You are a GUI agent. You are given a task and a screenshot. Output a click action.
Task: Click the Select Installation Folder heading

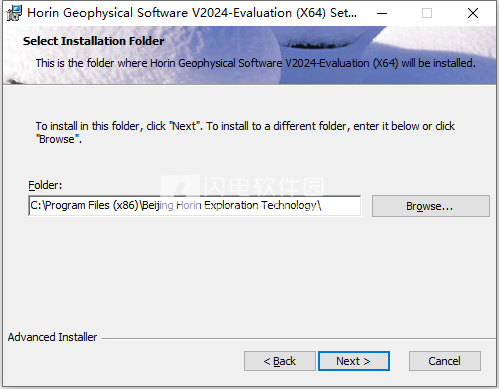tap(93, 41)
